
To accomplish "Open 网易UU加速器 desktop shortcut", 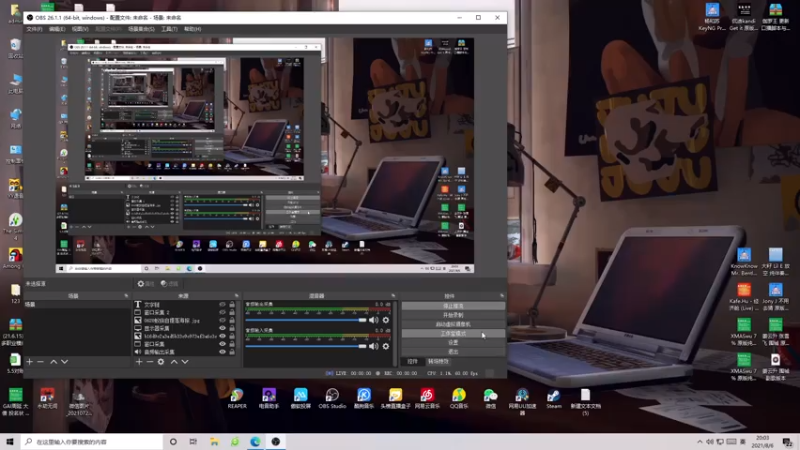I will click(522, 401).
